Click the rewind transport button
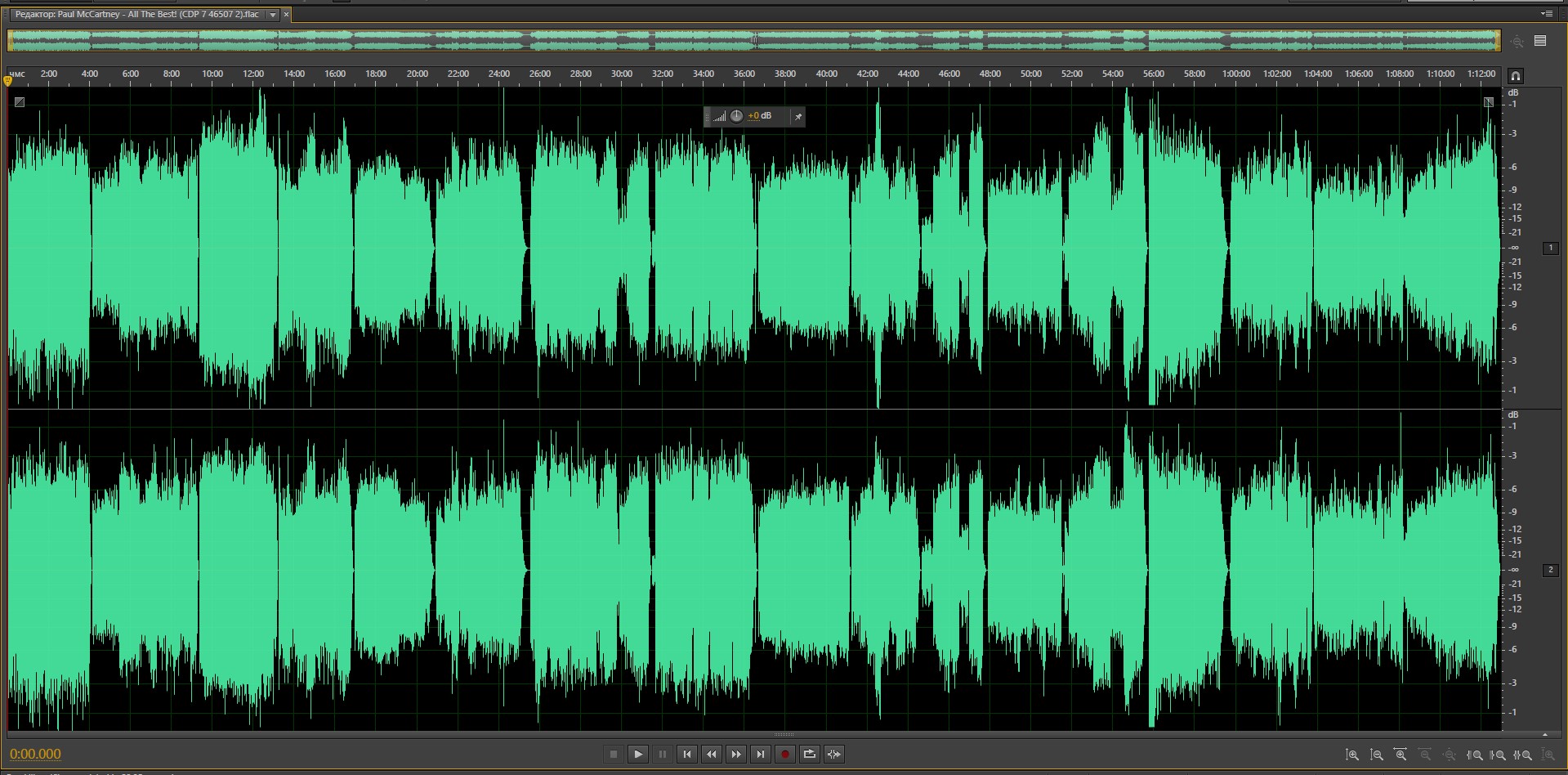 pos(712,754)
